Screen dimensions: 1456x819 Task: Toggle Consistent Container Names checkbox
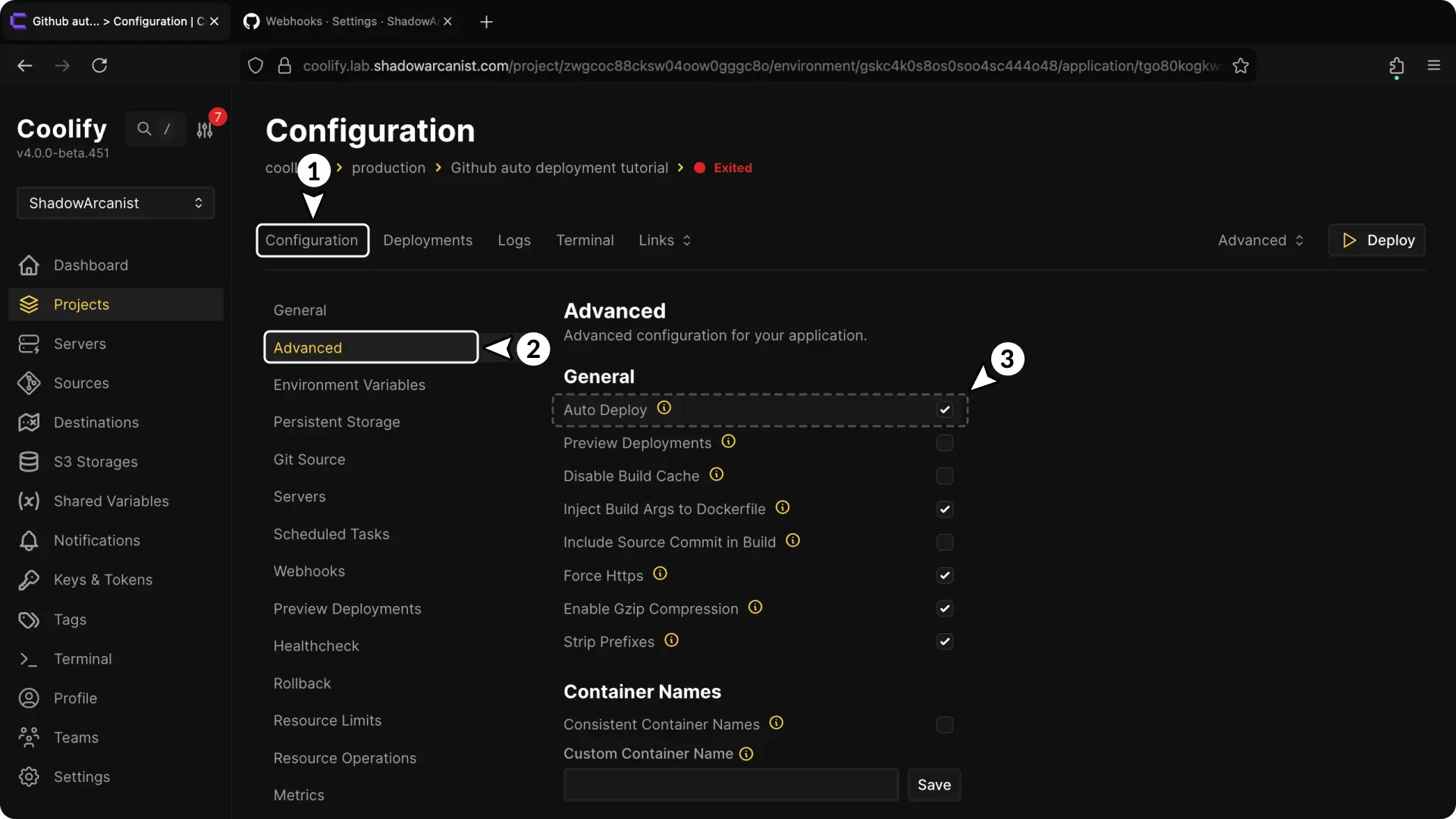[x=944, y=725]
